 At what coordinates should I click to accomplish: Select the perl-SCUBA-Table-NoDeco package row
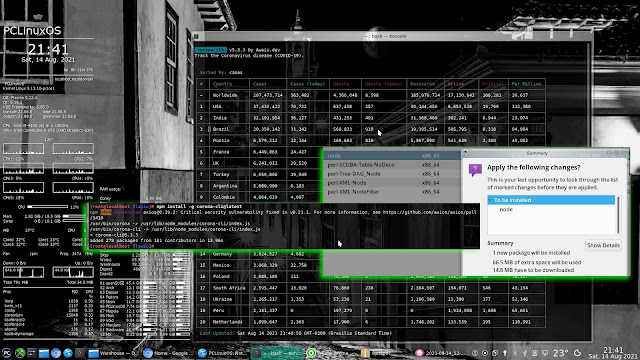coord(393,165)
